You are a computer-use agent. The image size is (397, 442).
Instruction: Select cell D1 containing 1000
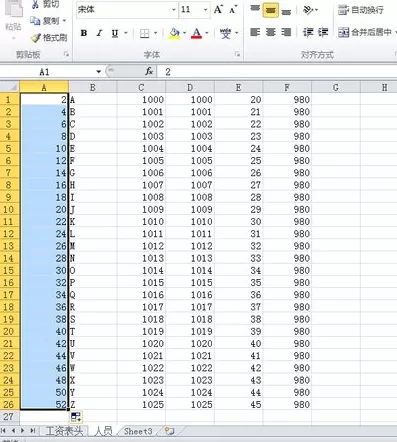[190, 99]
